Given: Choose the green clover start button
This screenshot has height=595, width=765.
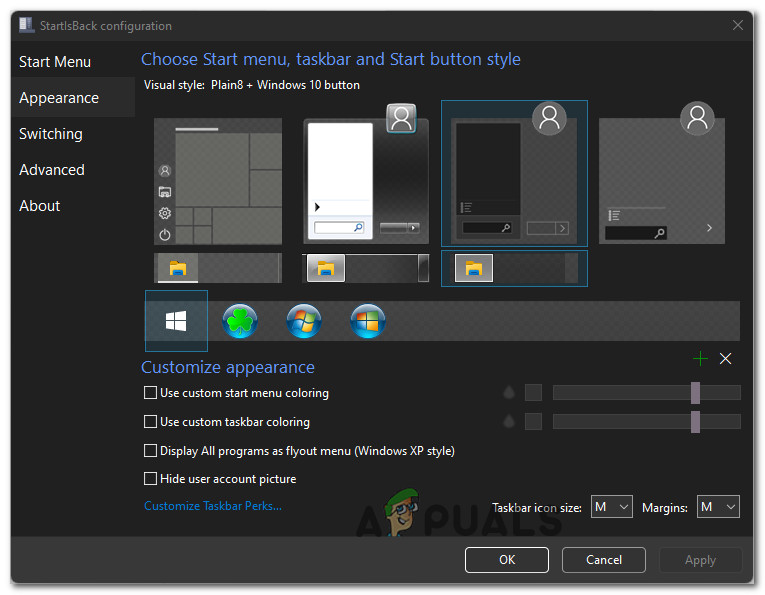Looking at the screenshot, I should (240, 321).
